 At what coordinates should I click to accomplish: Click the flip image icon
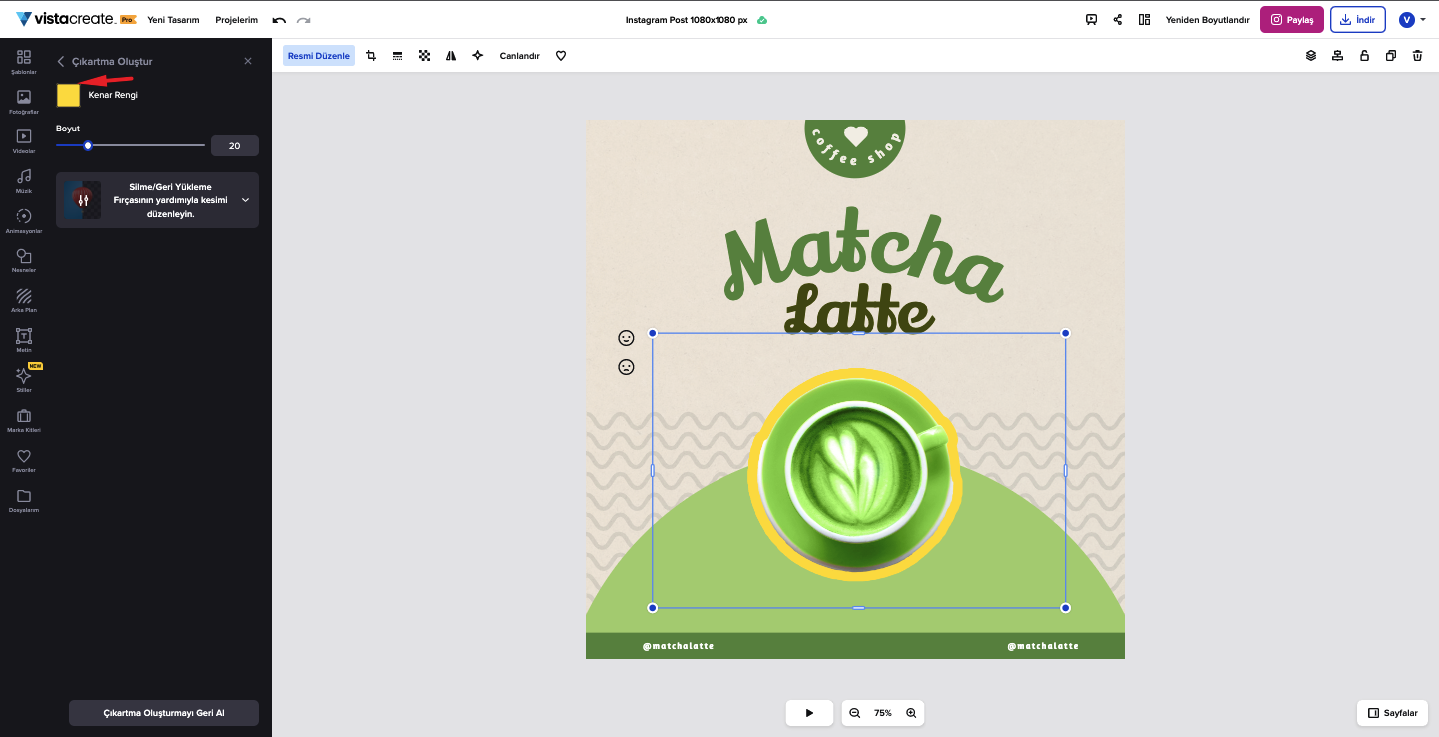point(451,56)
